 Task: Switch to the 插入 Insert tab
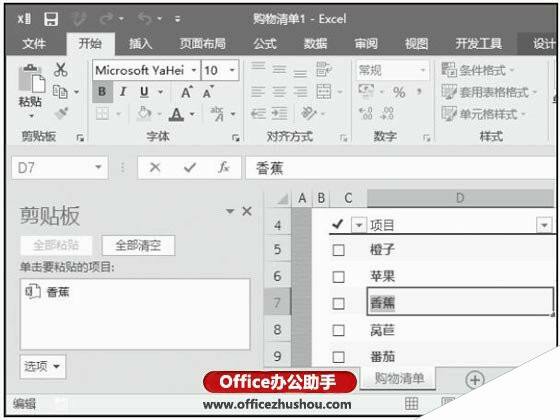140,44
